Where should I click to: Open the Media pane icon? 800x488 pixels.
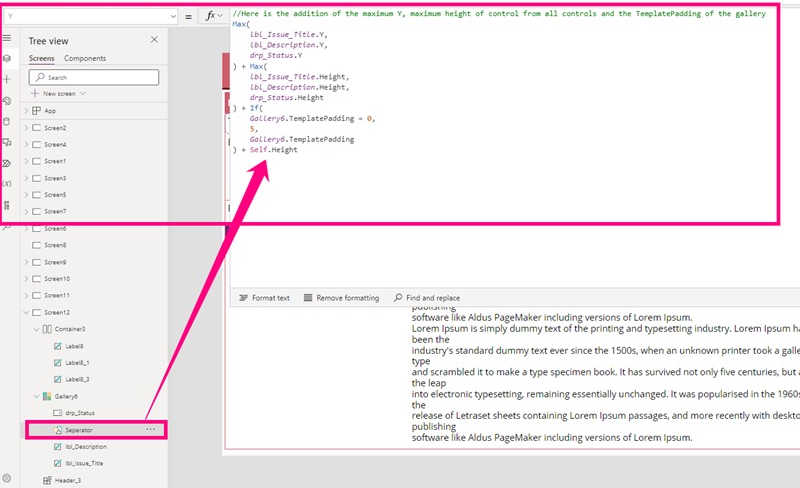pos(7,142)
